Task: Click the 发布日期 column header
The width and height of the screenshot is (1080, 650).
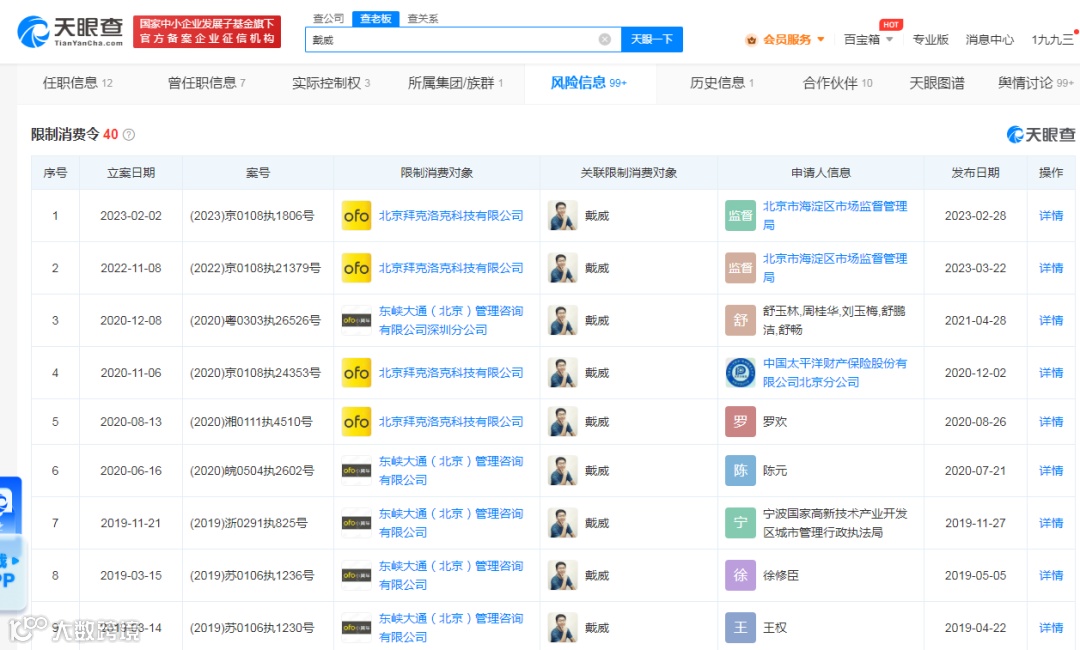Action: tap(975, 172)
